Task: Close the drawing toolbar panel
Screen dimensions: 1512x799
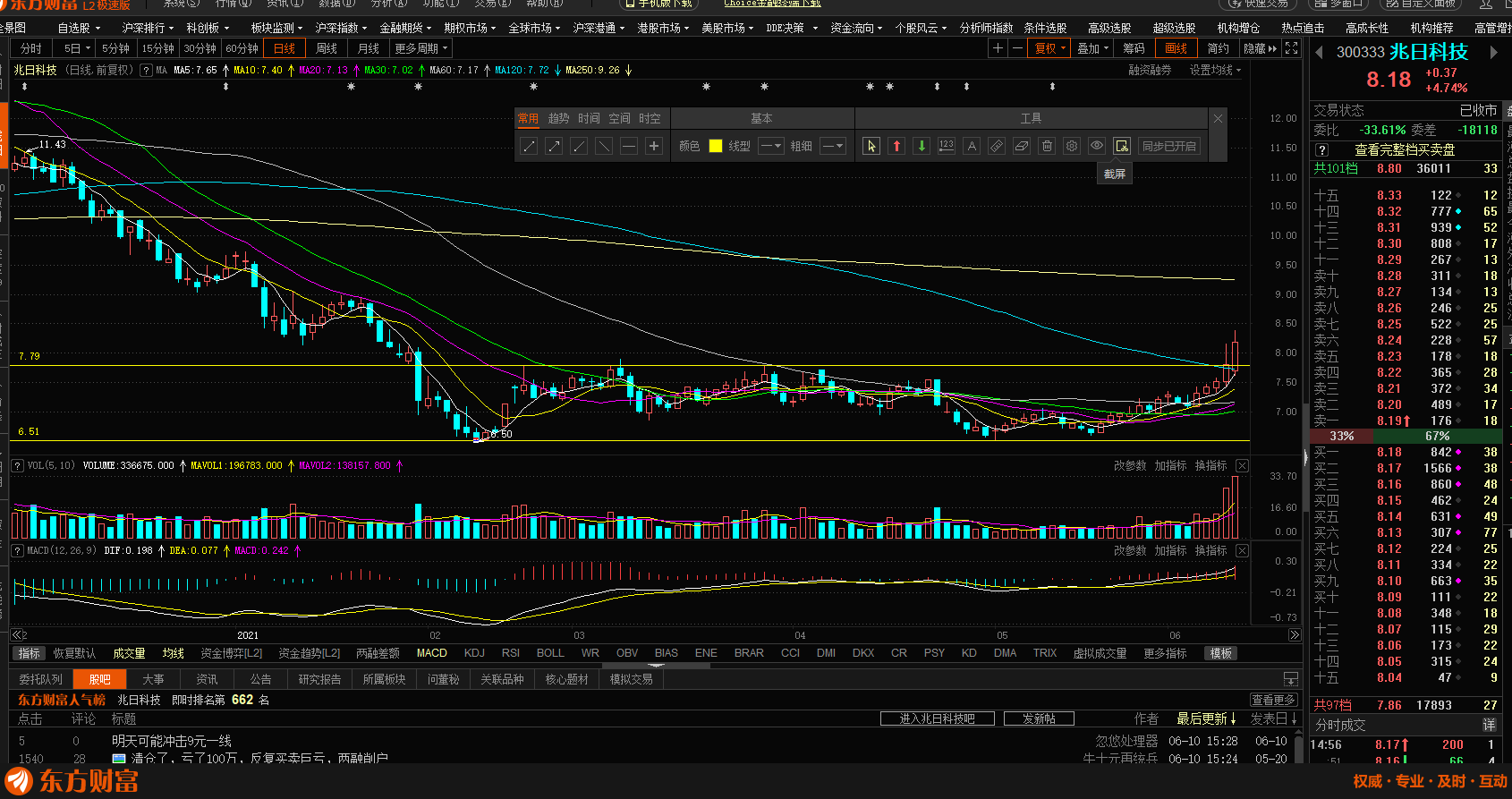Action: (1218, 118)
